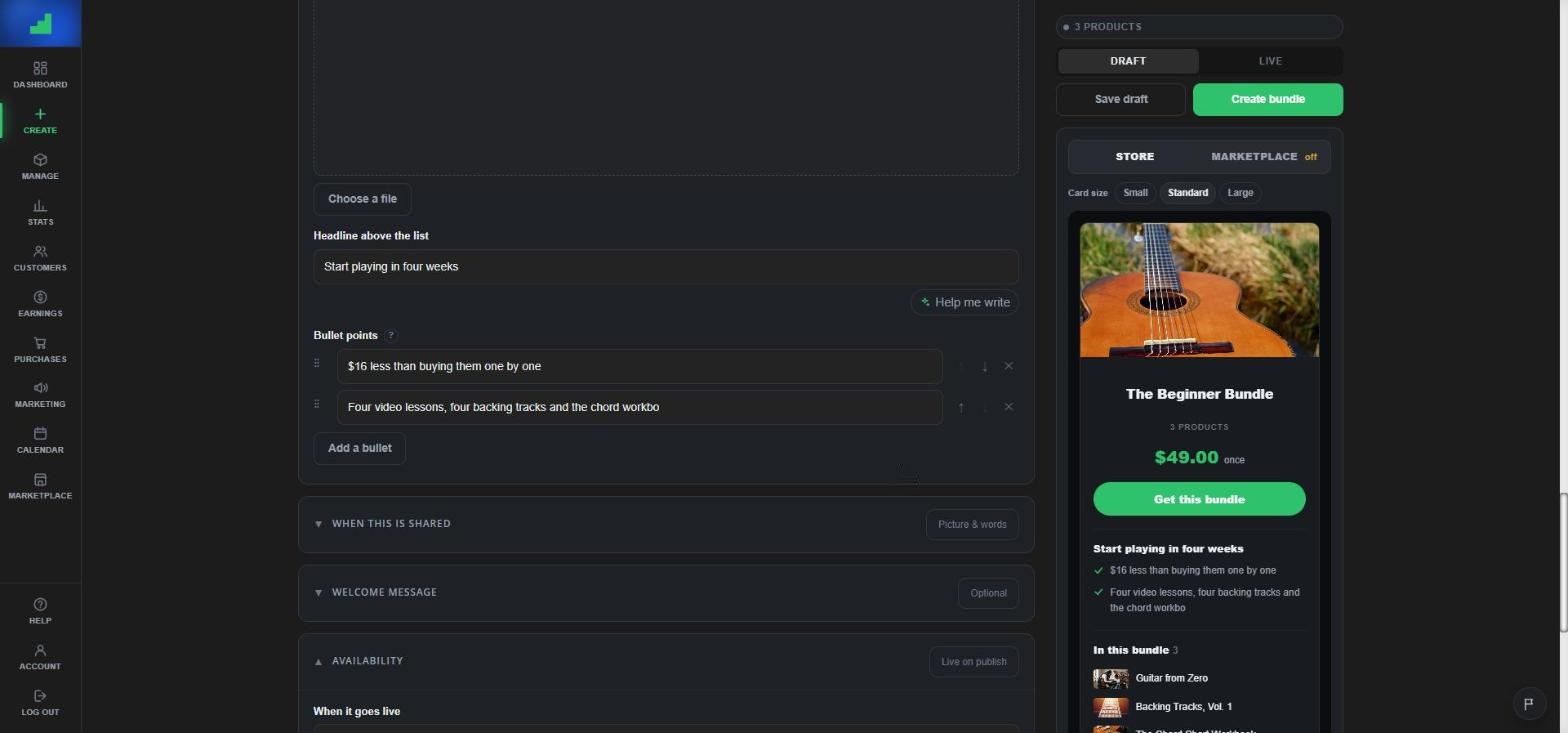Edit the Headline above the list field
Viewport: 1568px width, 733px height.
(x=666, y=267)
